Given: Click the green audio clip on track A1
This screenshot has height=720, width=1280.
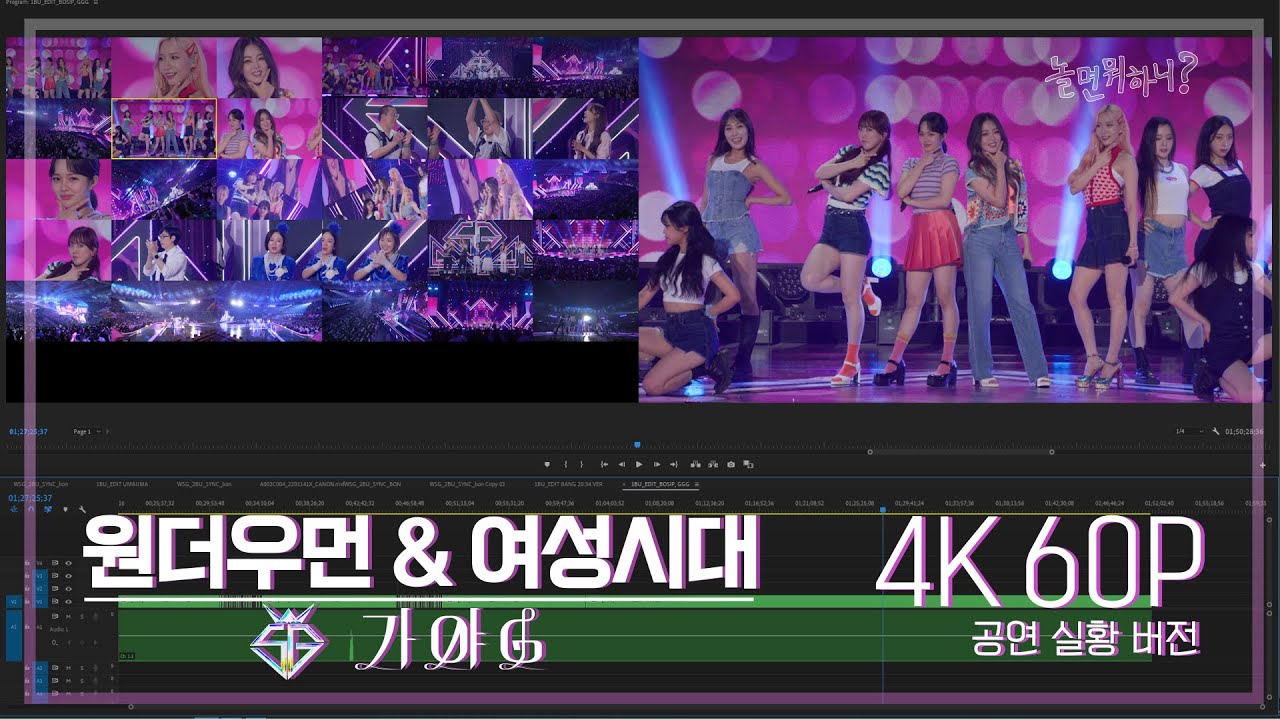Looking at the screenshot, I should pos(635,634).
